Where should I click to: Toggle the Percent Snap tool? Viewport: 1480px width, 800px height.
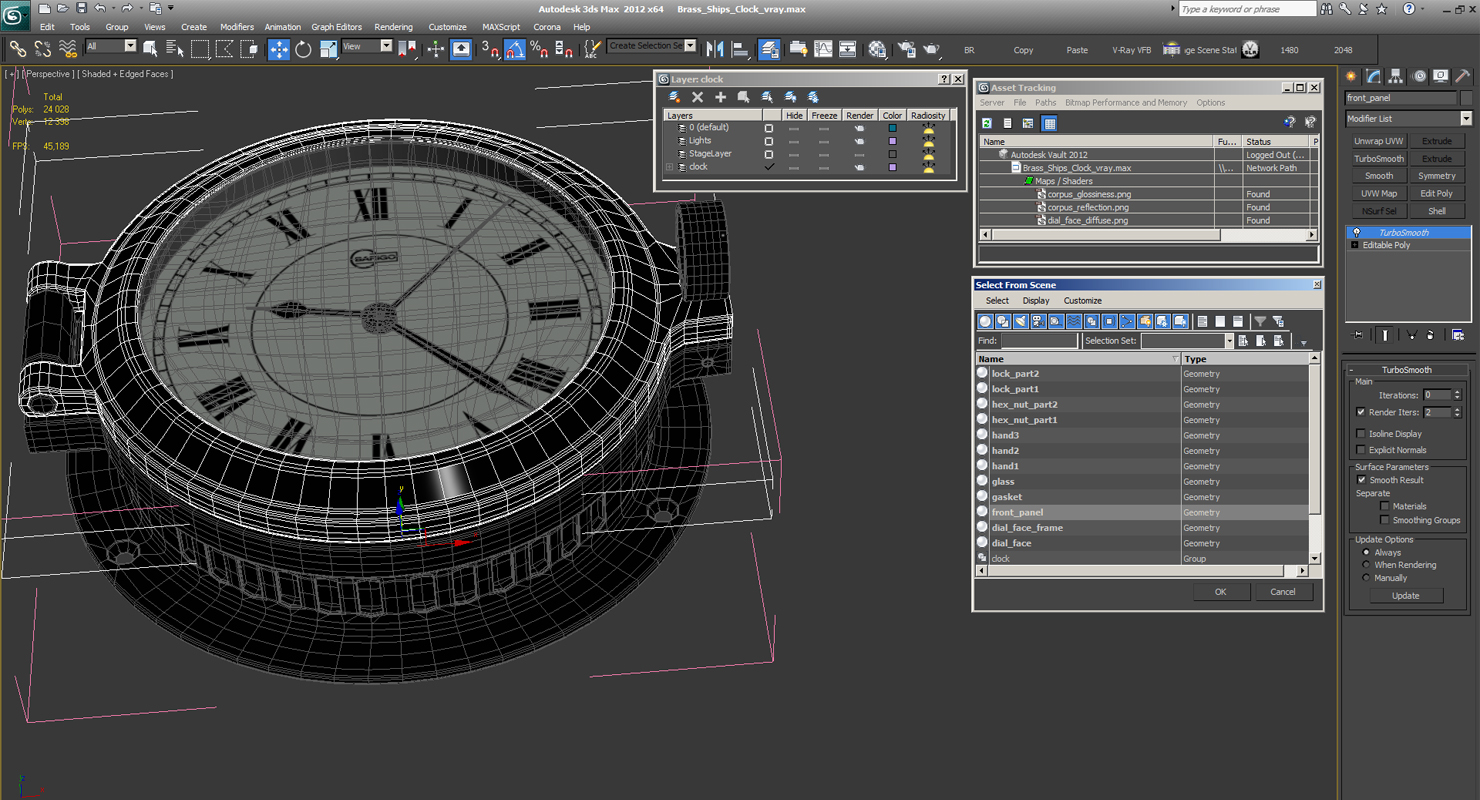tap(539, 49)
